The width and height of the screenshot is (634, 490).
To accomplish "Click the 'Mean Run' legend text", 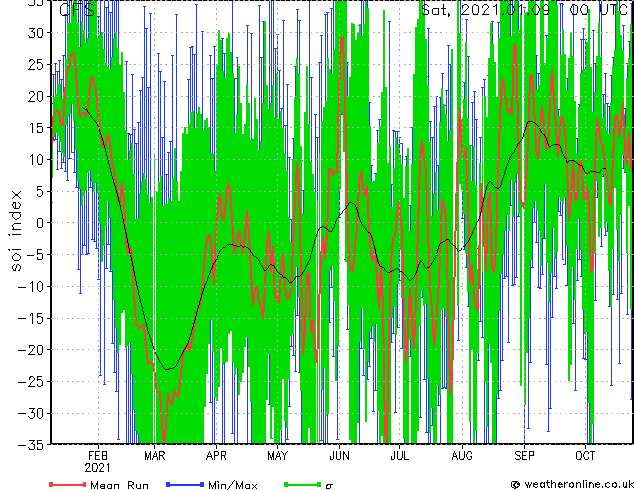I will point(119,485).
